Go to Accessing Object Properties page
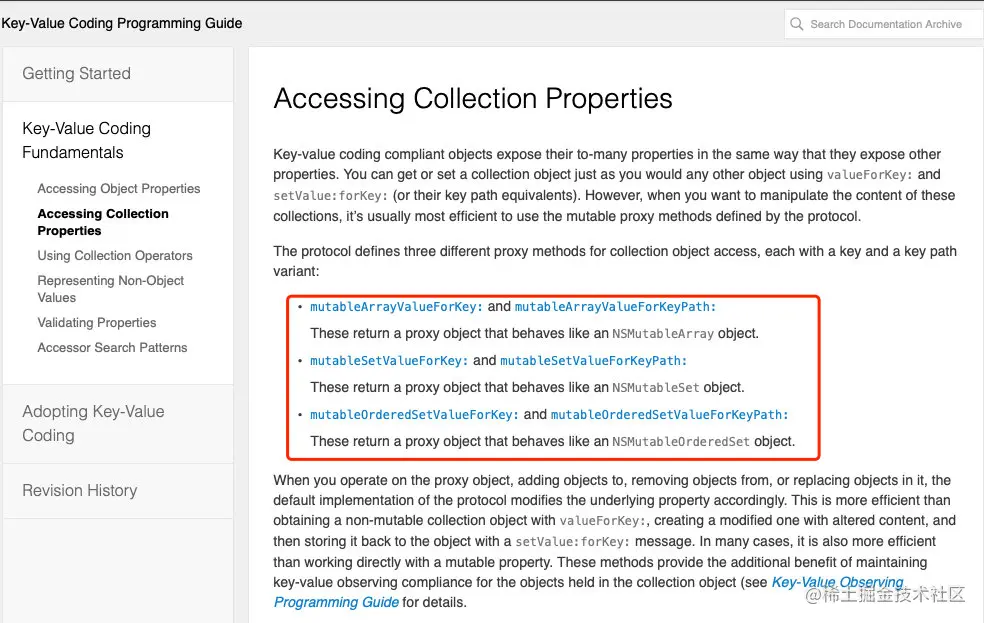This screenshot has height=623, width=984. pyautogui.click(x=119, y=189)
